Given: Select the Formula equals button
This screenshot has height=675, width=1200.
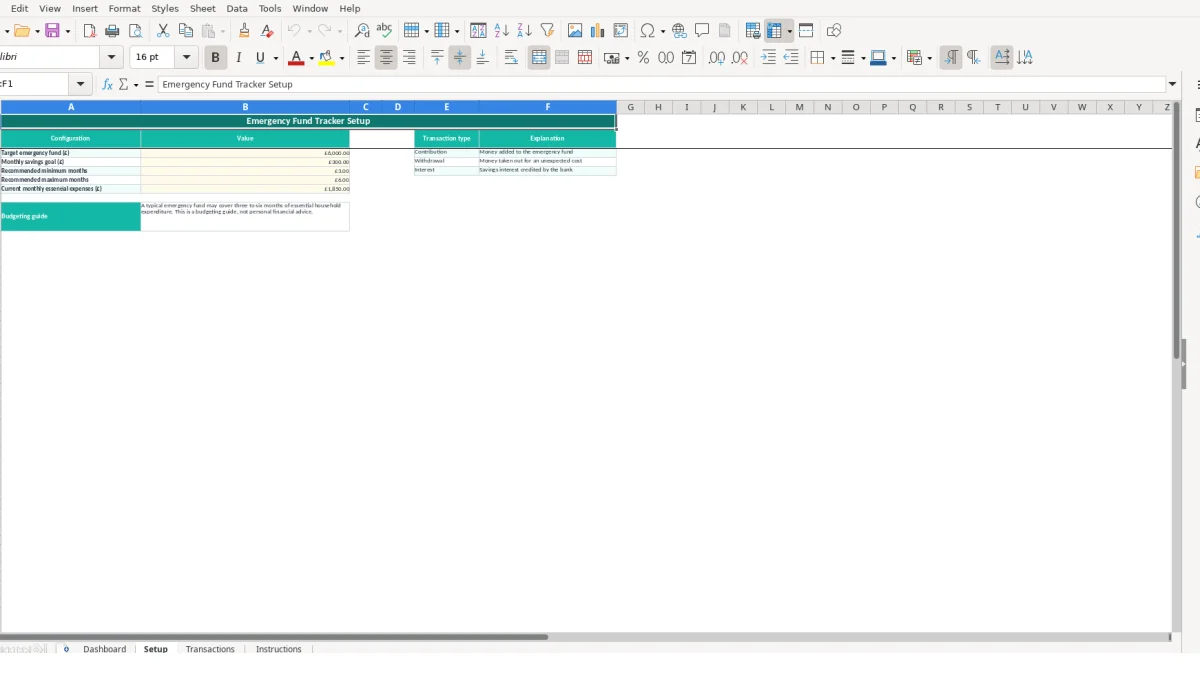Looking at the screenshot, I should 149,85.
